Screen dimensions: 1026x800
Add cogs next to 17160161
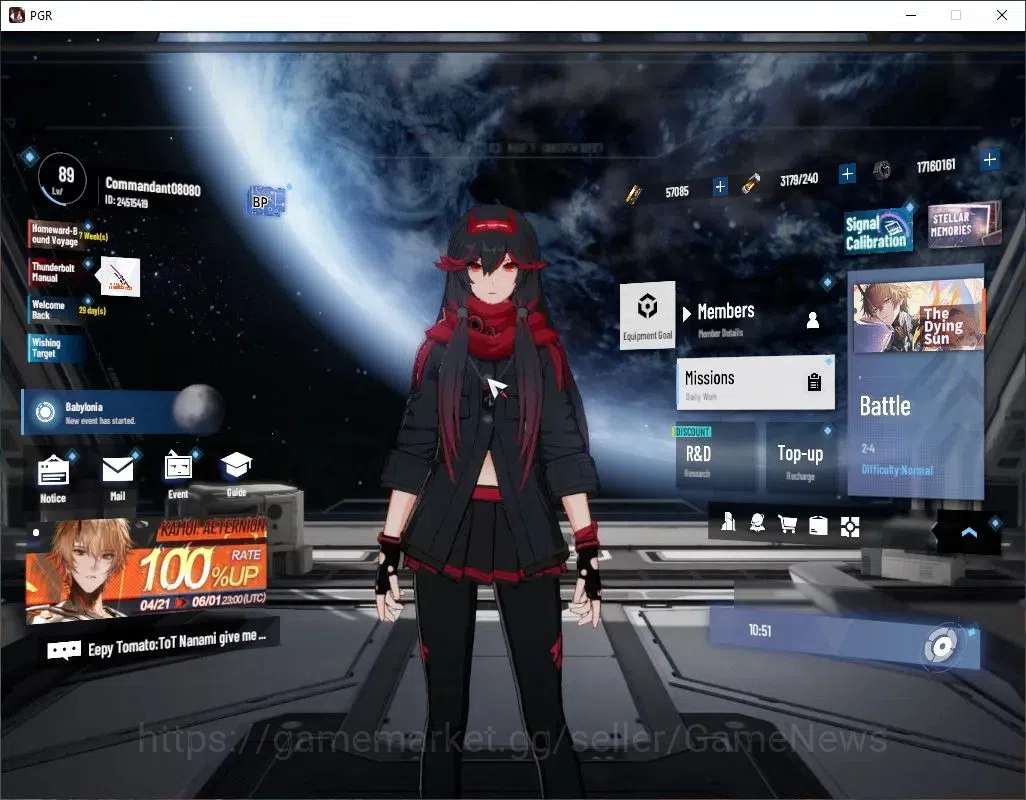989,160
